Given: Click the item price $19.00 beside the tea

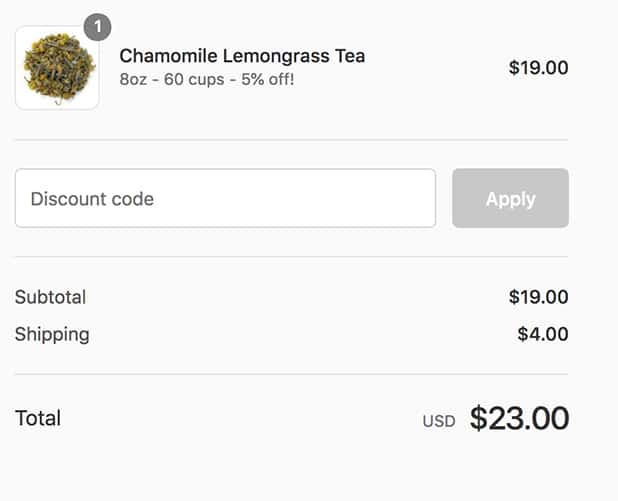Looking at the screenshot, I should point(538,68).
